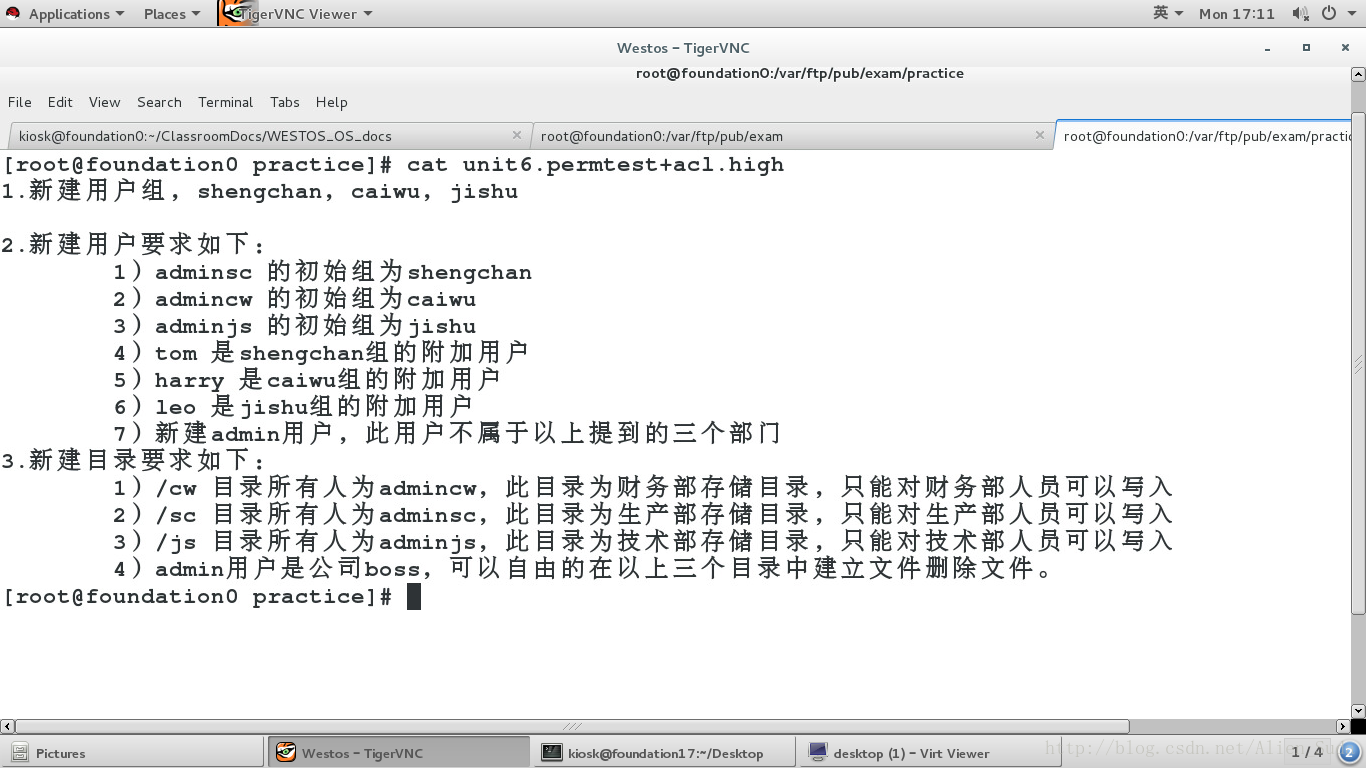The height and width of the screenshot is (768, 1366).
Task: Open the Help menu in terminal
Action: click(331, 102)
